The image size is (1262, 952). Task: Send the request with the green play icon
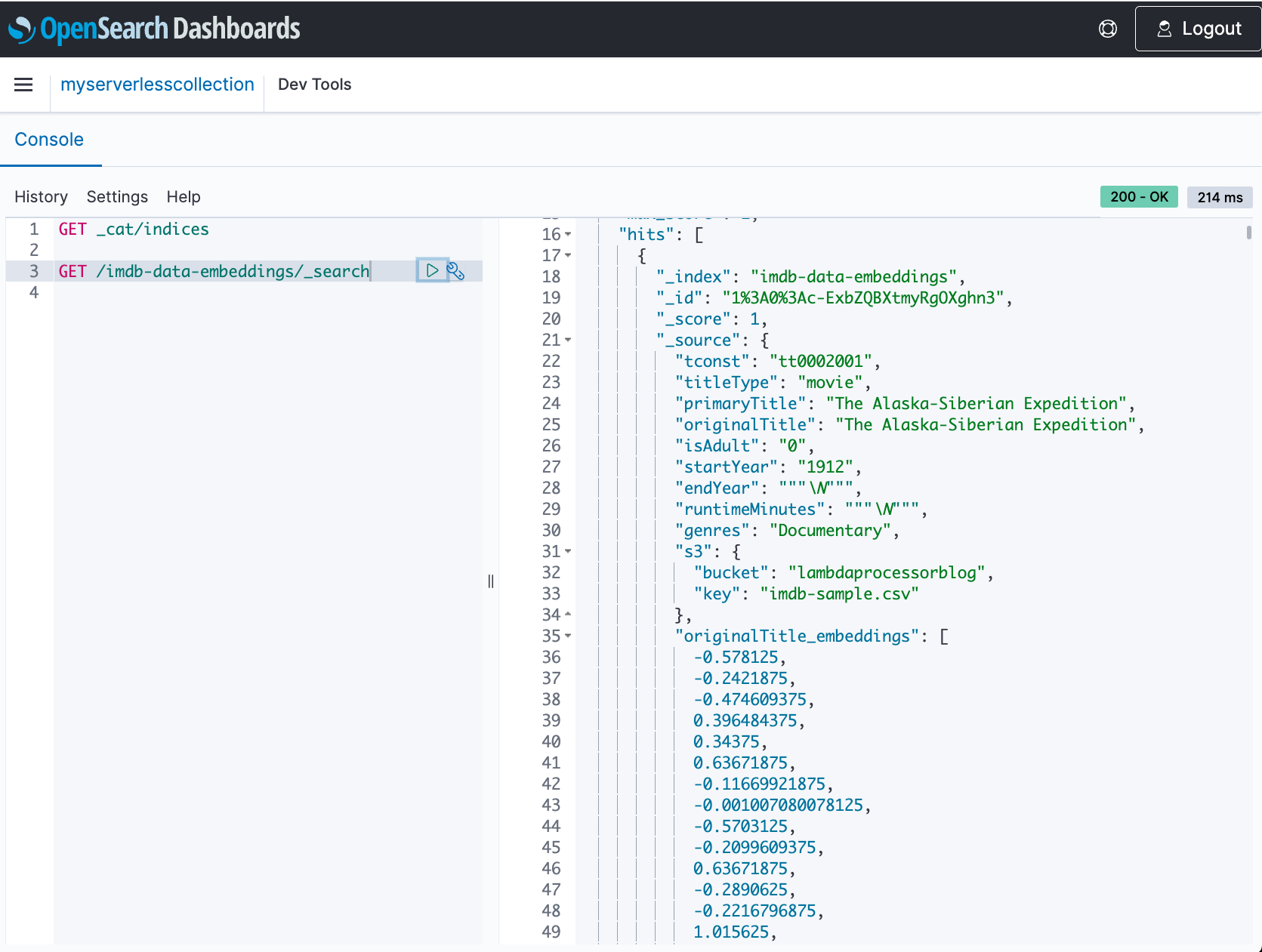click(433, 270)
